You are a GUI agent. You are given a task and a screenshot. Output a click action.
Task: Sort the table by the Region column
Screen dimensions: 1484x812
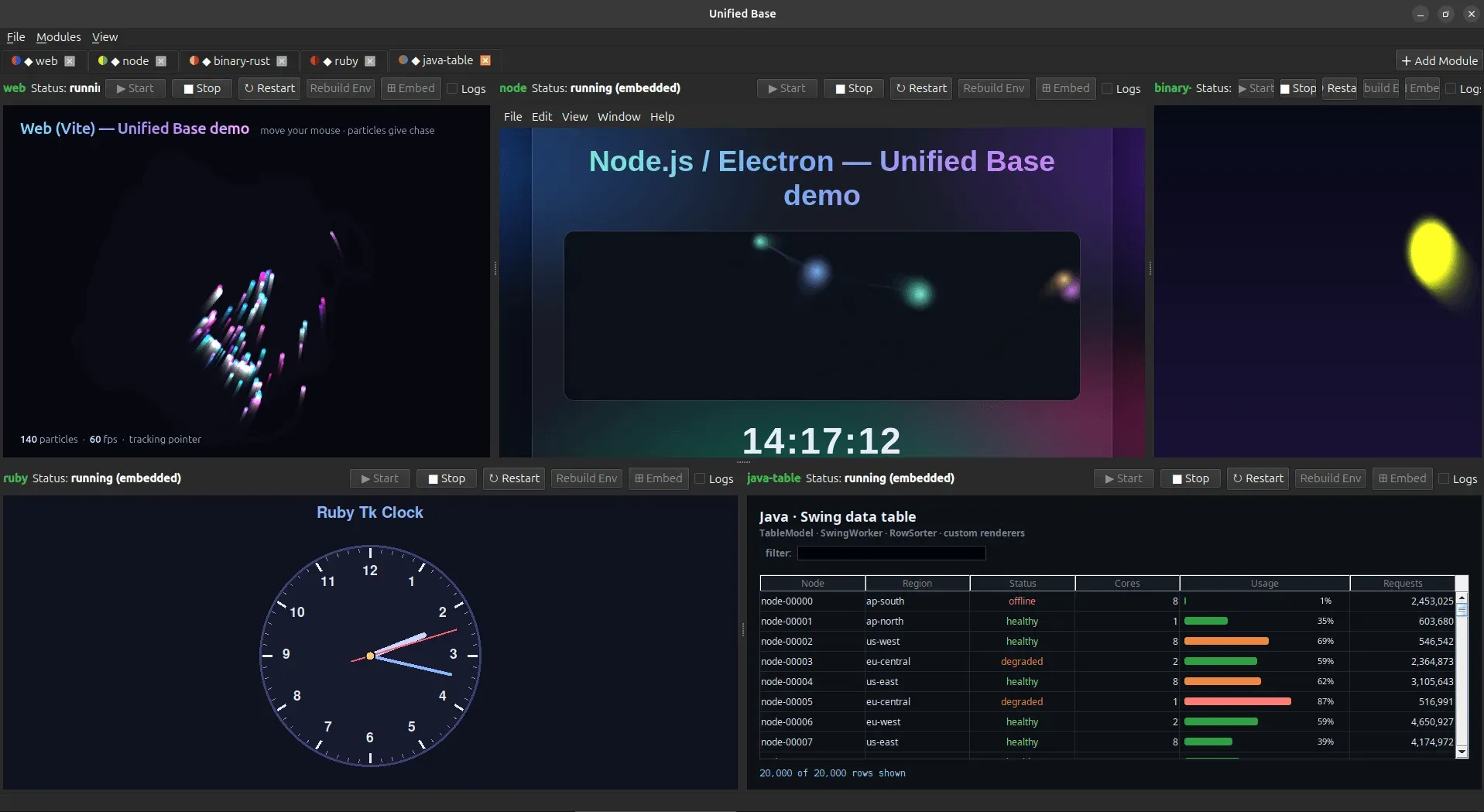[x=917, y=584]
